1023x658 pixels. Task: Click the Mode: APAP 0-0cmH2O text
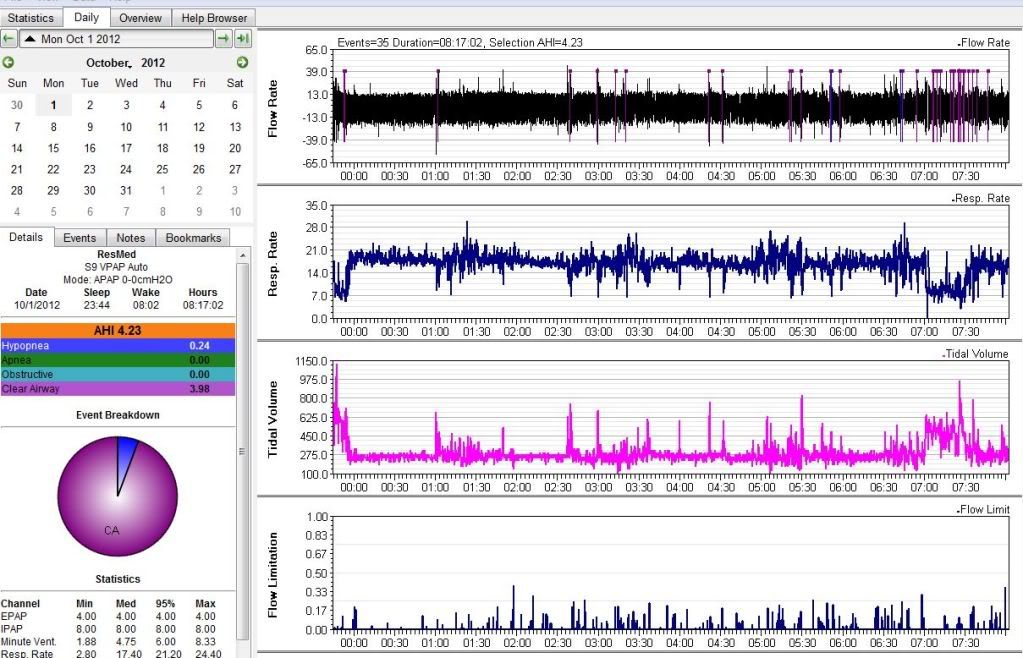click(118, 279)
